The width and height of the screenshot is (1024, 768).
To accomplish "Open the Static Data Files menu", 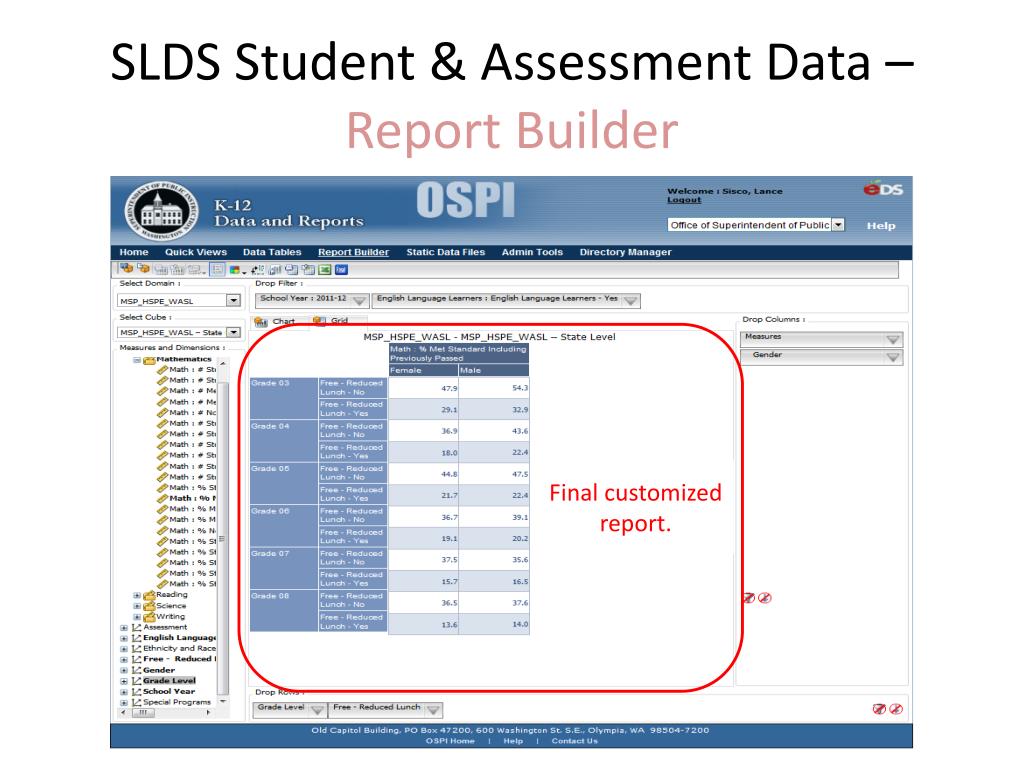I will point(446,252).
